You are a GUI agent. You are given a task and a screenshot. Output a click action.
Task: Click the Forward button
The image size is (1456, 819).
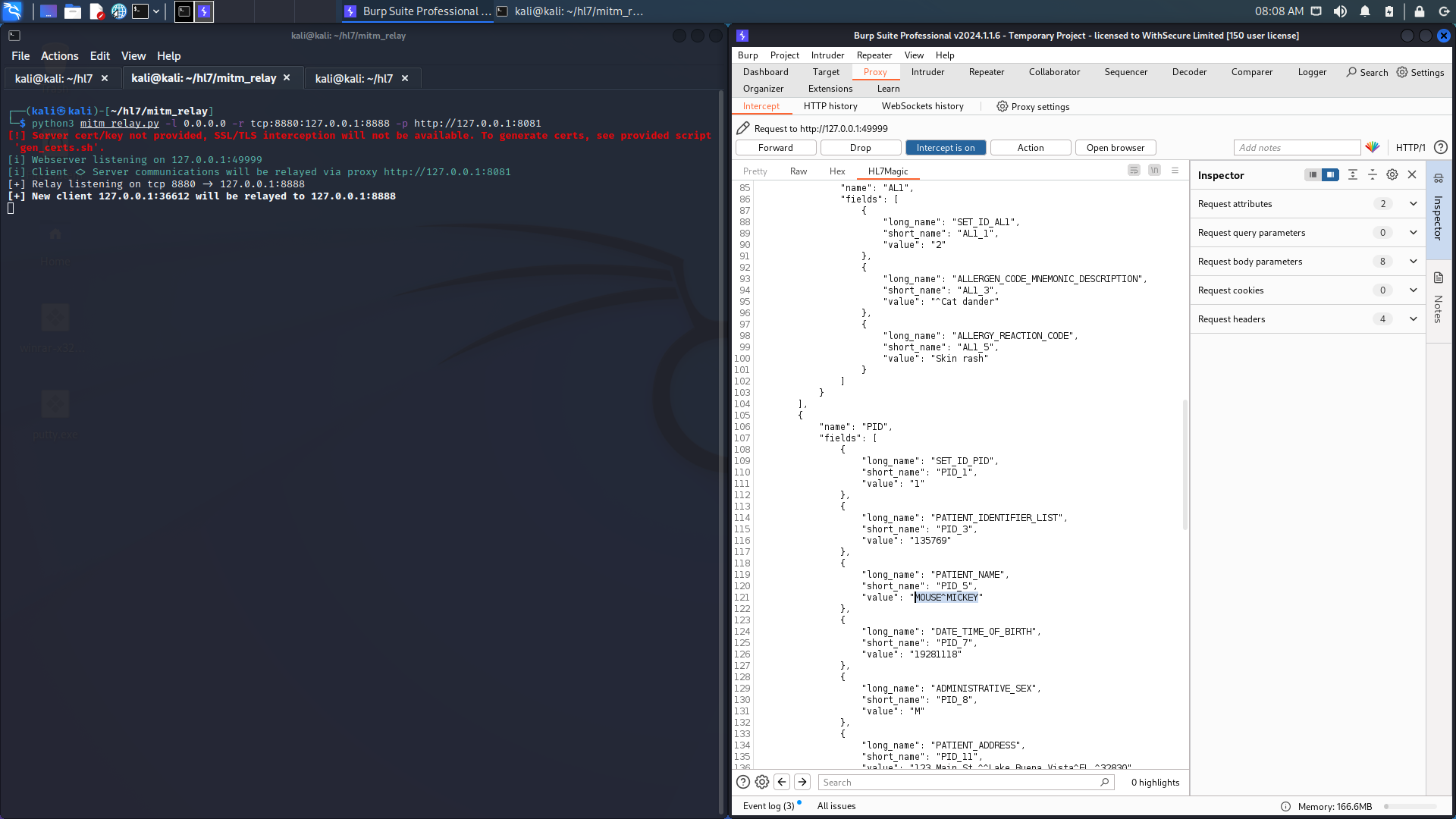[776, 148]
